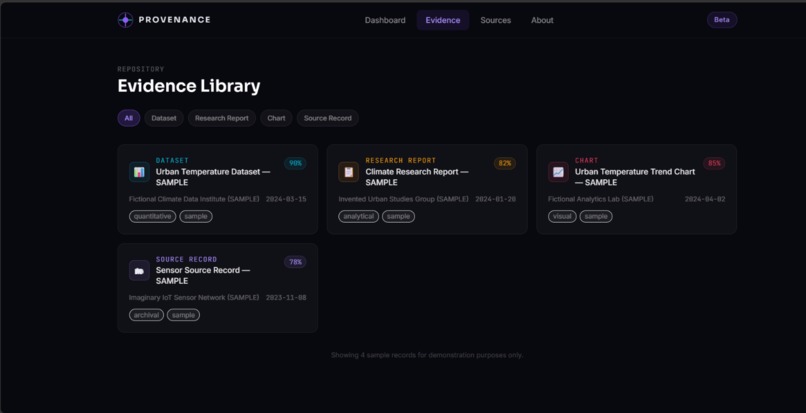
Task: Filter by Chart type
Action: pos(276,118)
